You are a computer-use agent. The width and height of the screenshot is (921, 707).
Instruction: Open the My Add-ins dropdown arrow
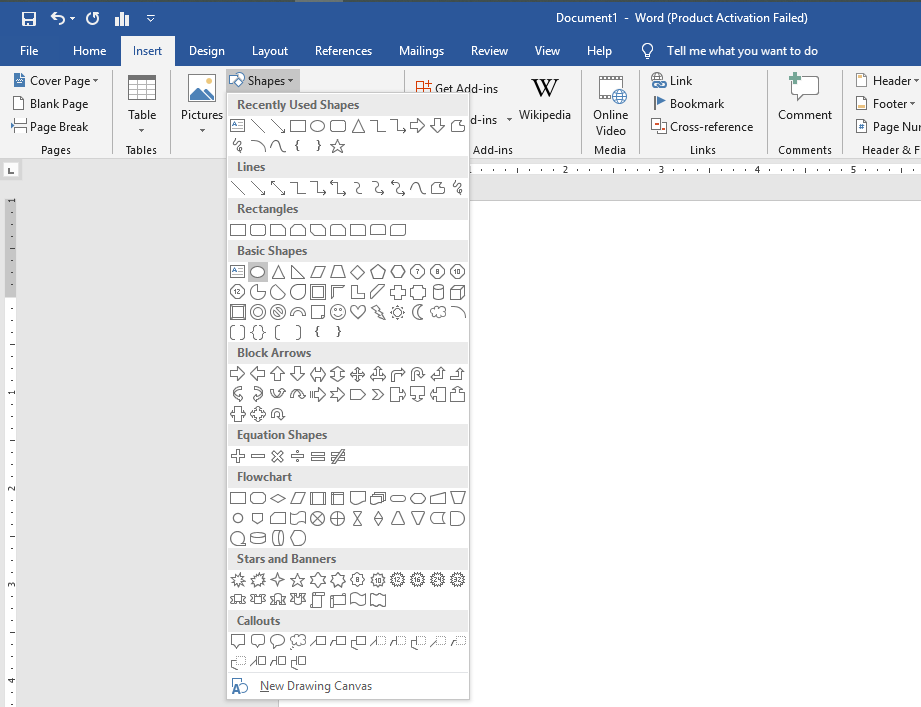click(509, 120)
